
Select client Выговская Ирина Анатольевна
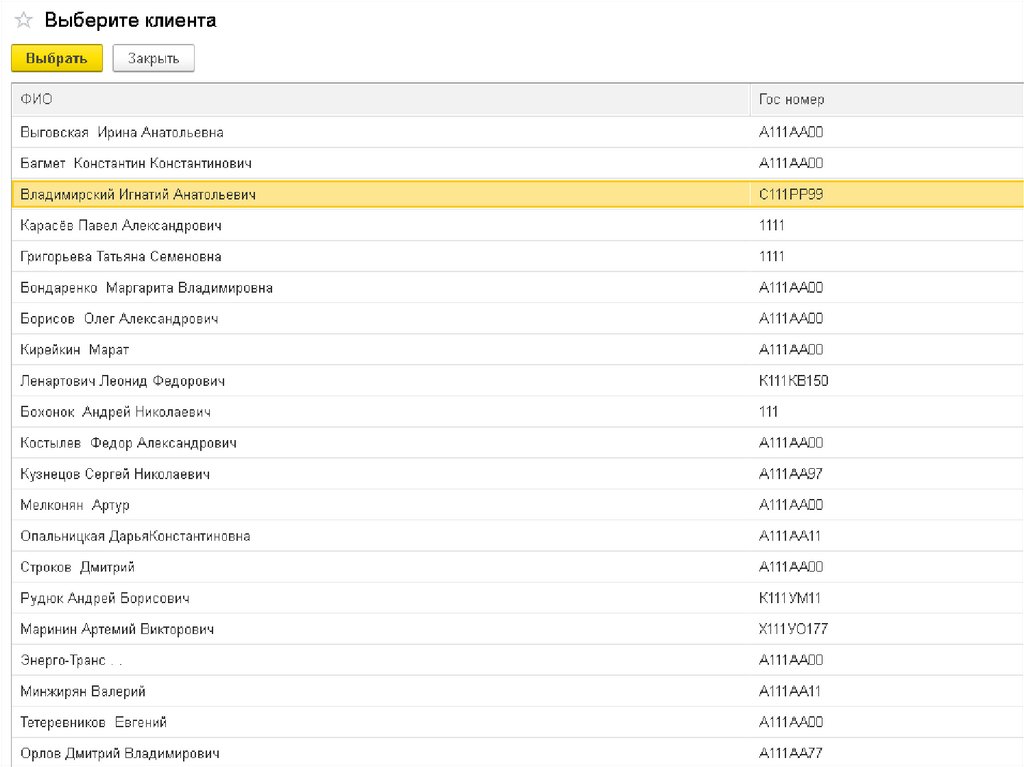(x=122, y=132)
